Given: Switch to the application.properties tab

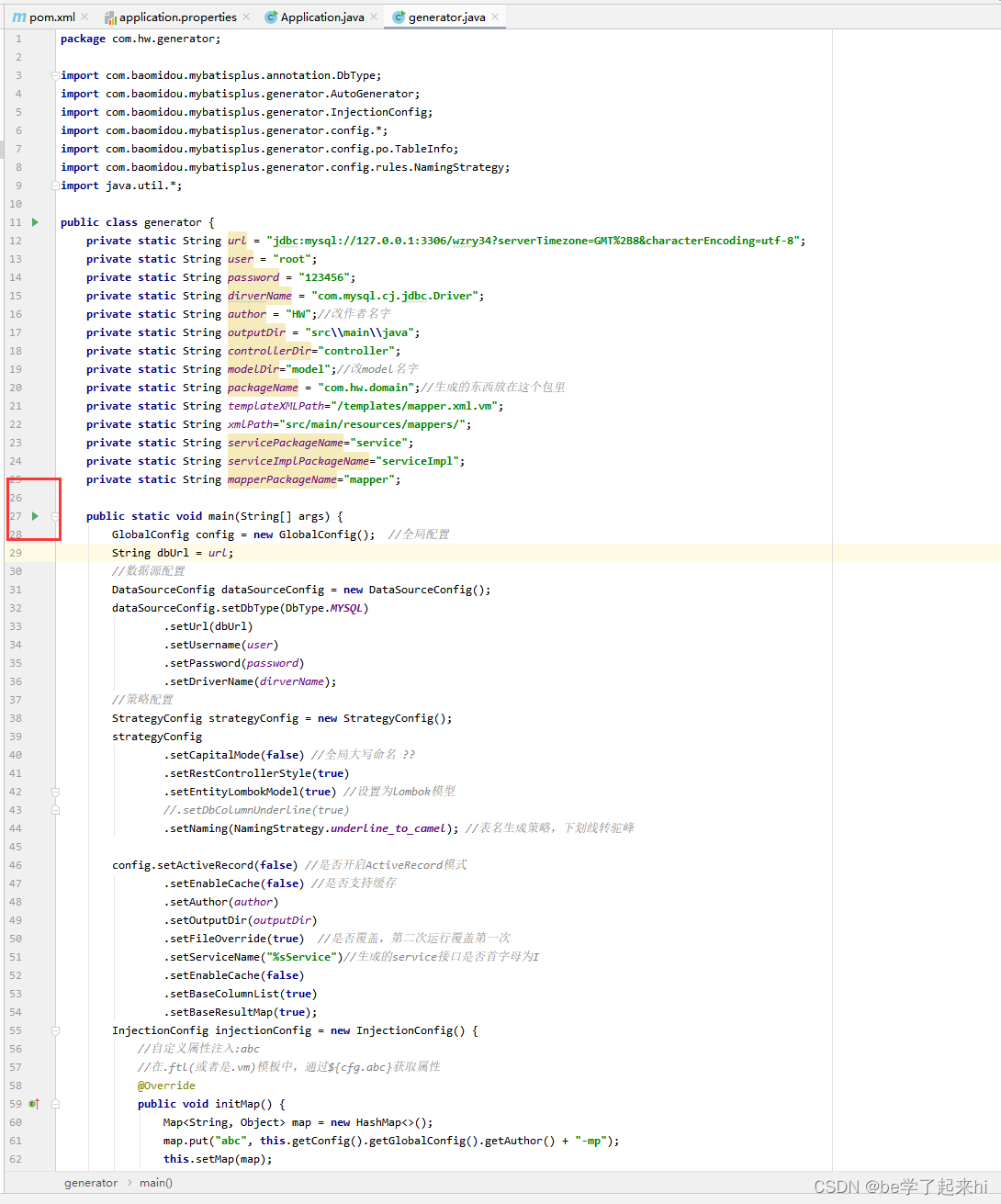Looking at the screenshot, I should point(177,17).
